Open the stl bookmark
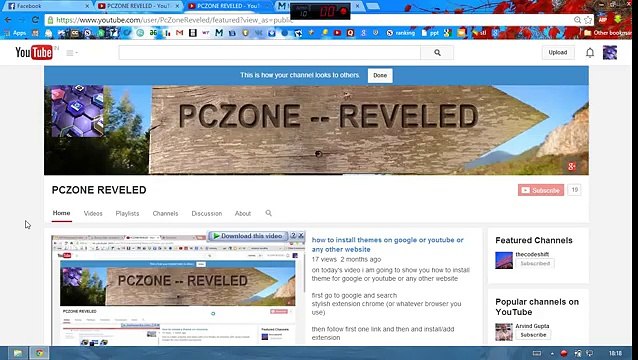 pos(478,33)
